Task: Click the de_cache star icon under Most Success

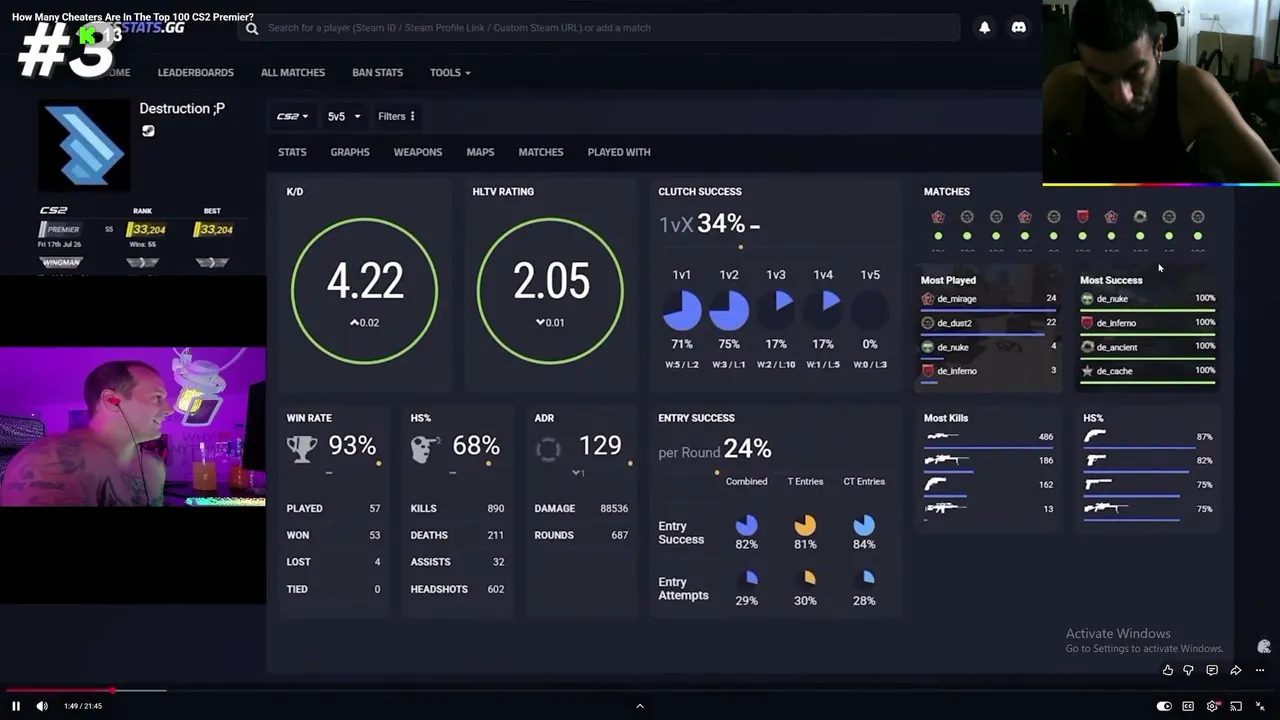Action: coord(1087,371)
